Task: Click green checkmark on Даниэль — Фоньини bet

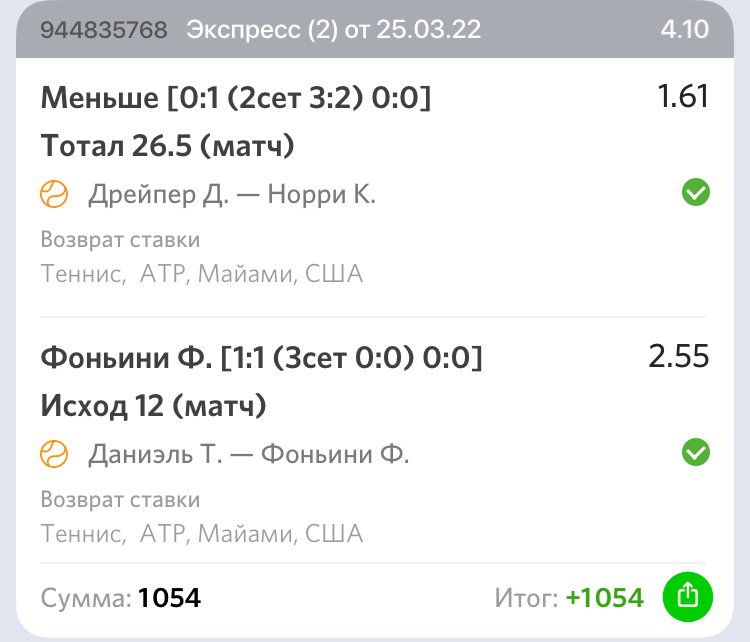Action: (x=695, y=453)
